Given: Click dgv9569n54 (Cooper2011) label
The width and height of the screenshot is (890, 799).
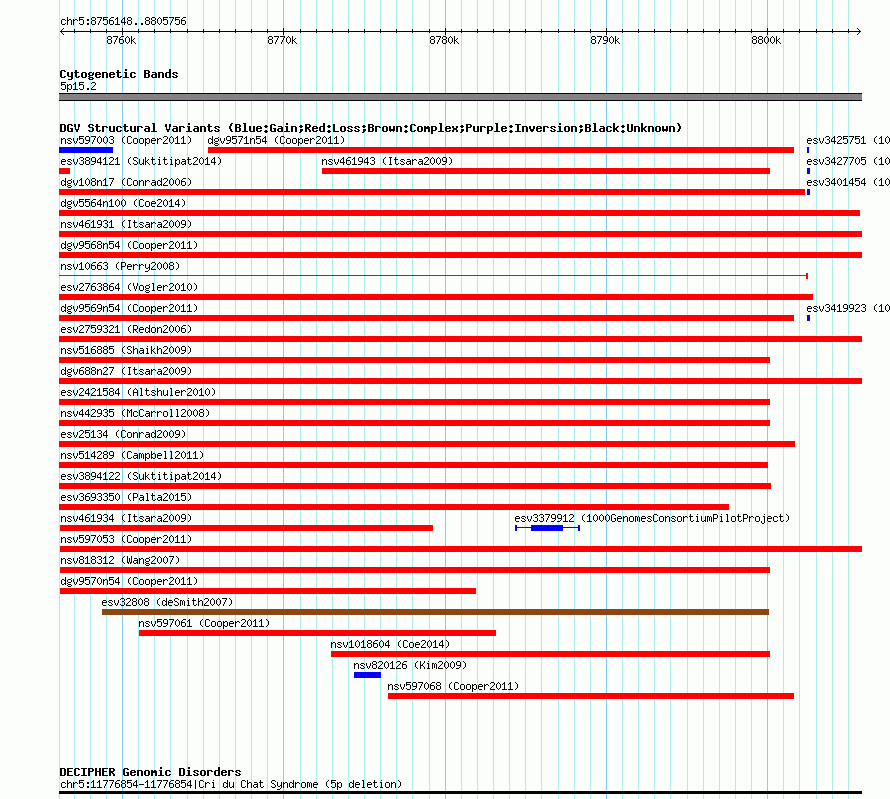Looking at the screenshot, I should (x=129, y=308).
